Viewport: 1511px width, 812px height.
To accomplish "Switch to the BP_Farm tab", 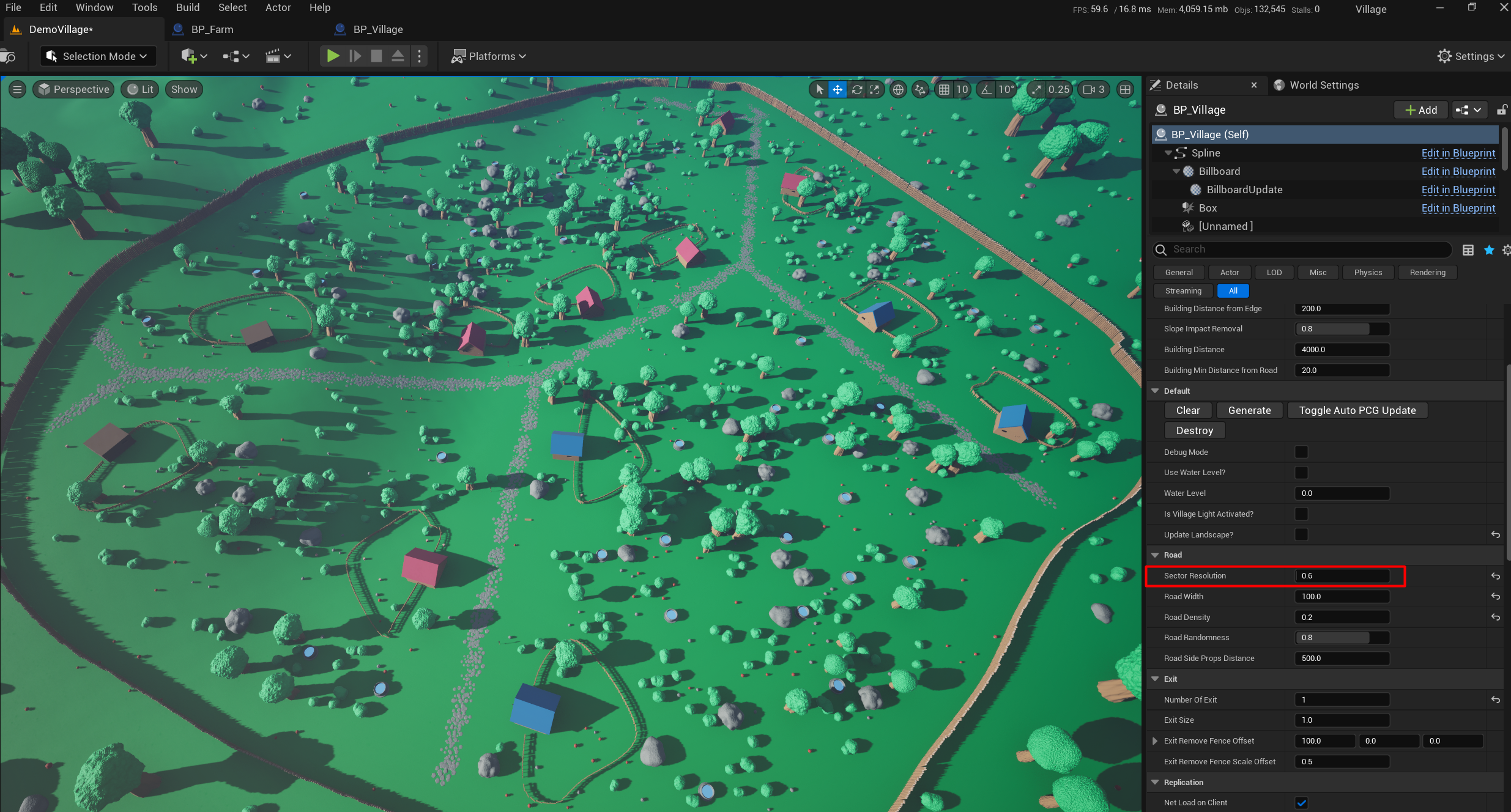I will 212,29.
